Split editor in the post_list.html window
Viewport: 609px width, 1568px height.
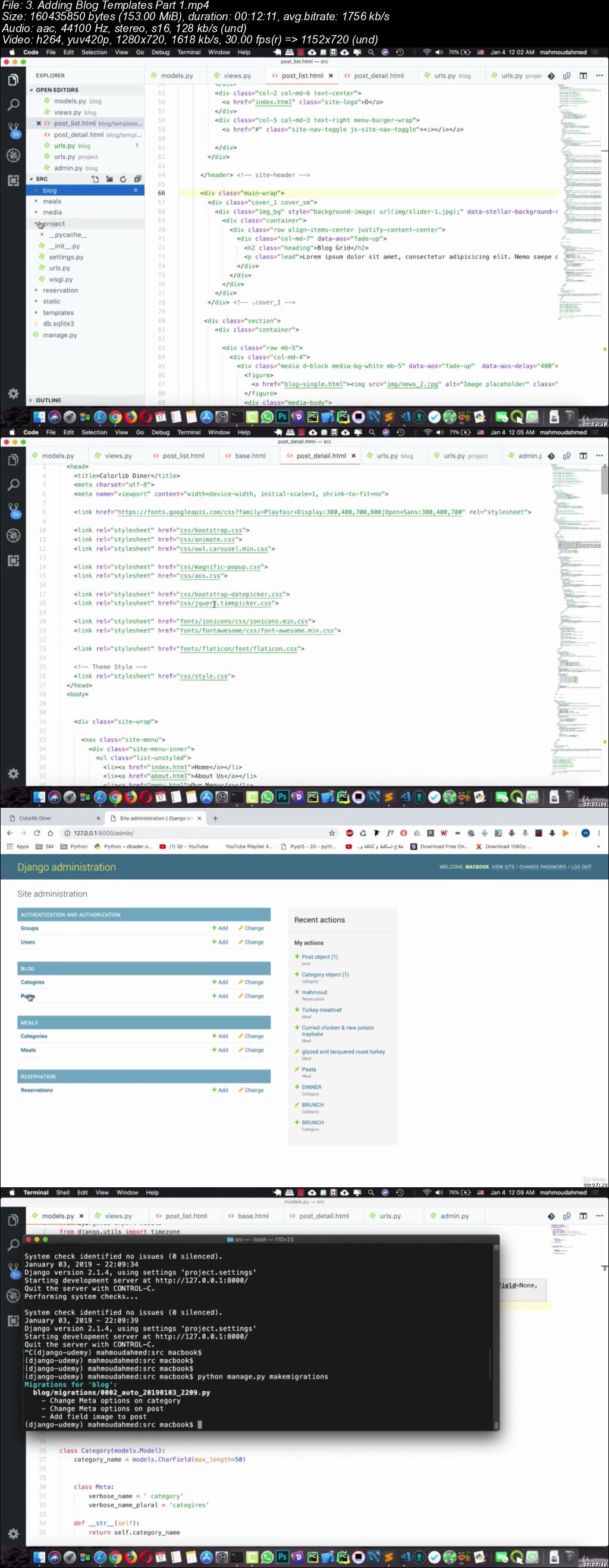[583, 76]
